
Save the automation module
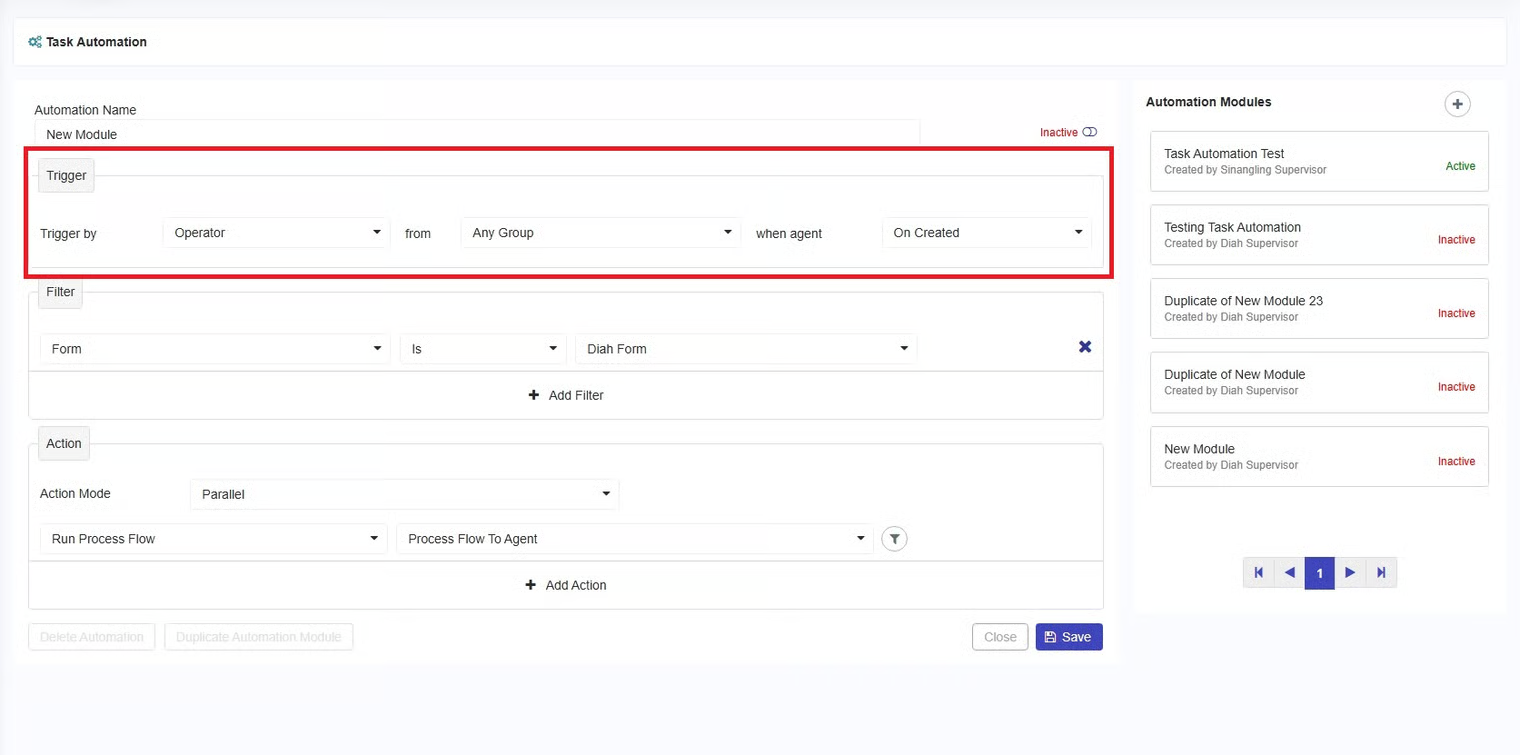[1068, 637]
